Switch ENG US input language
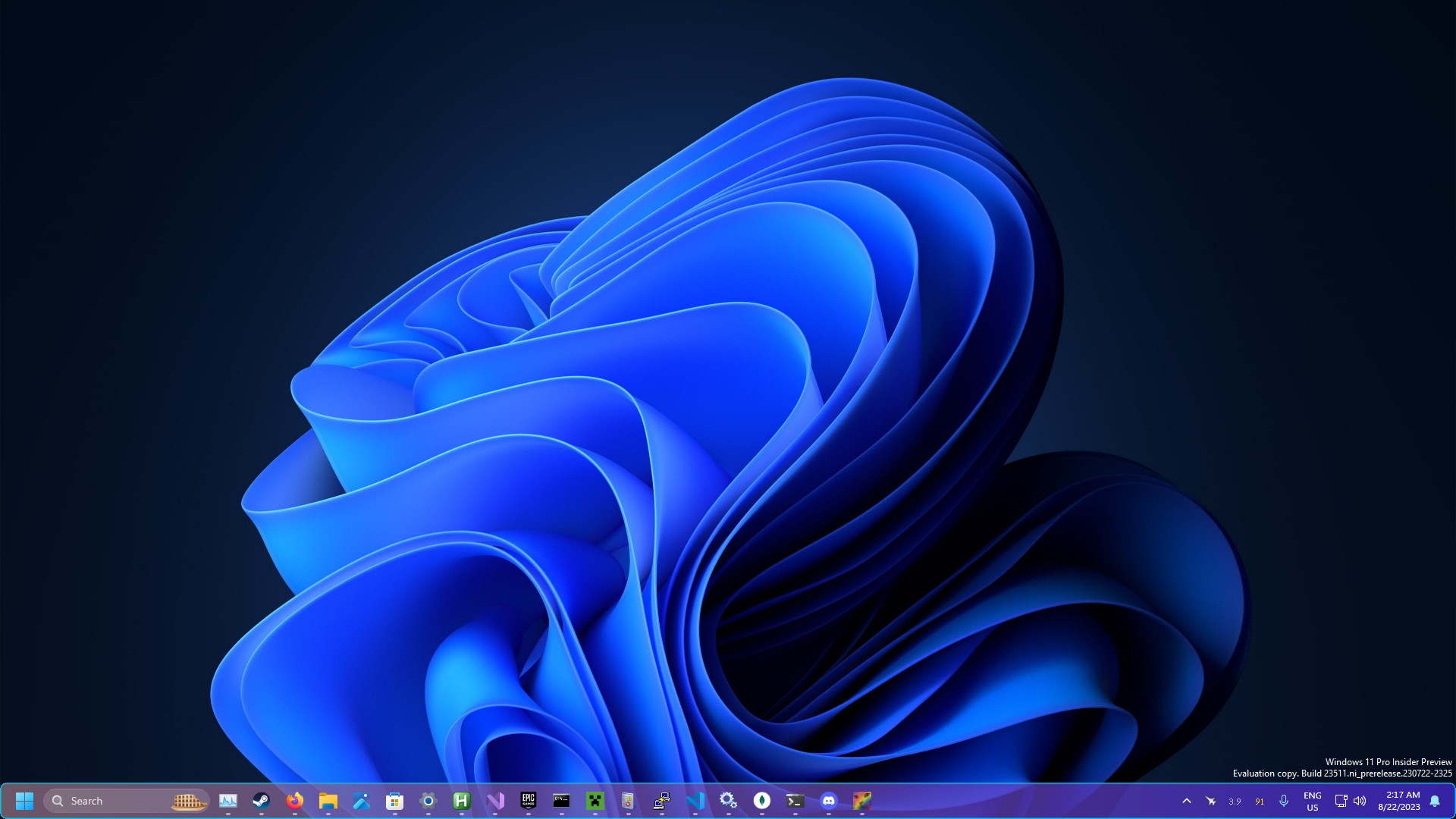The height and width of the screenshot is (819, 1456). pyautogui.click(x=1312, y=801)
